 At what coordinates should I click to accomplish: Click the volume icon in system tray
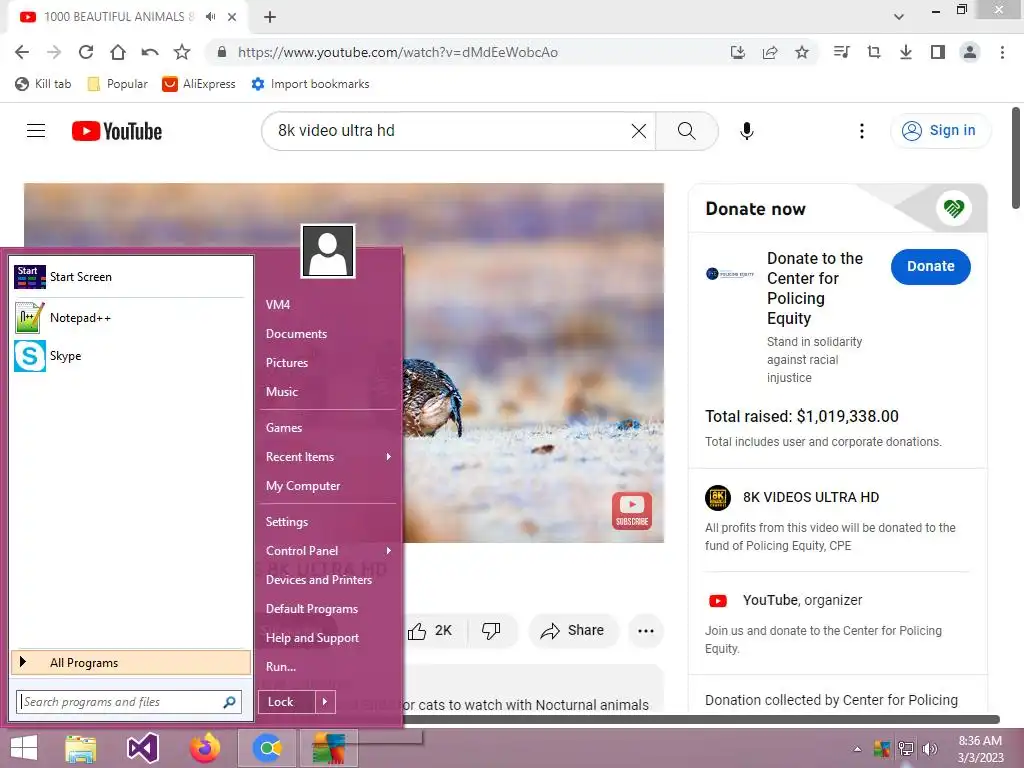pyautogui.click(x=930, y=749)
